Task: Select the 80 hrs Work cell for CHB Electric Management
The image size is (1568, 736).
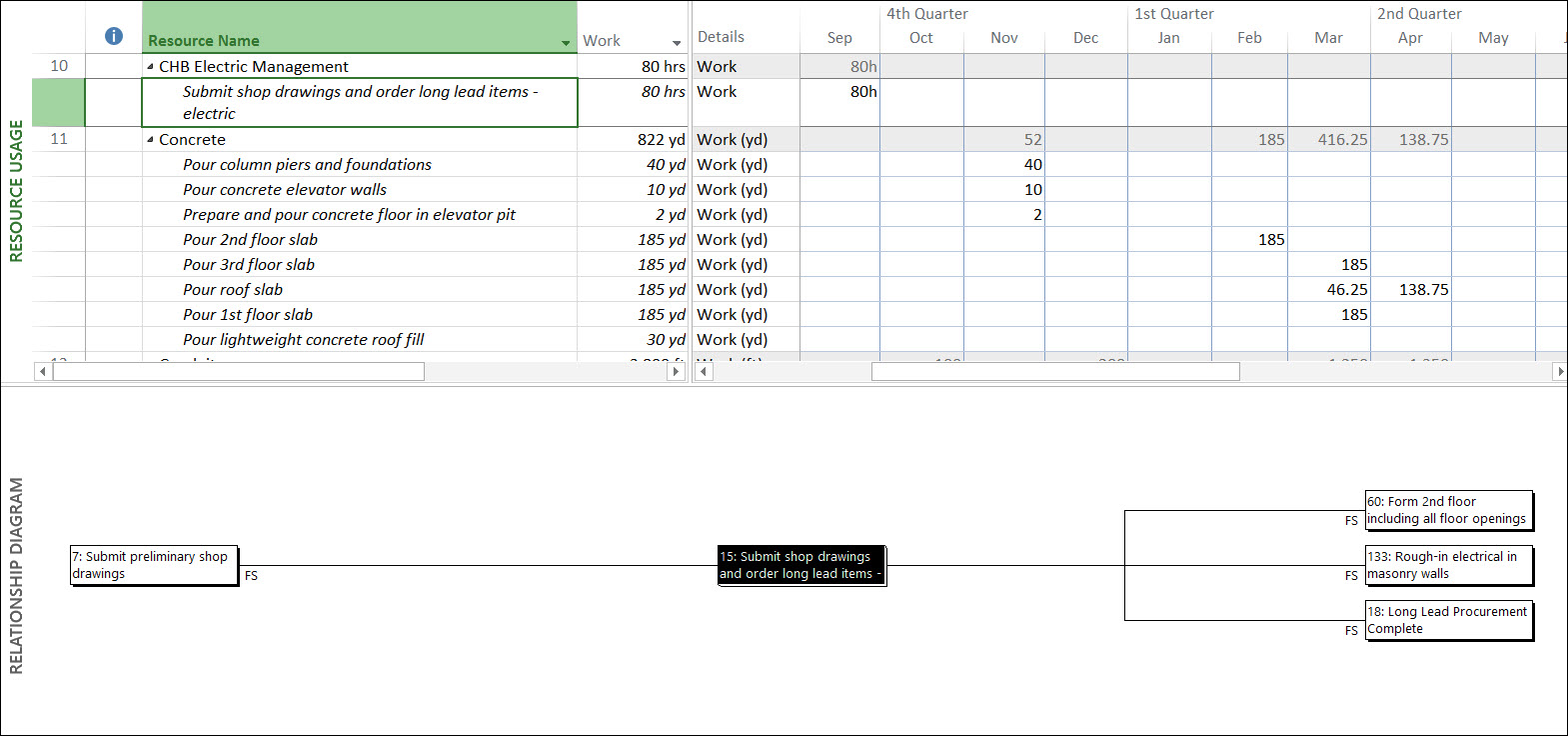Action: pyautogui.click(x=633, y=67)
